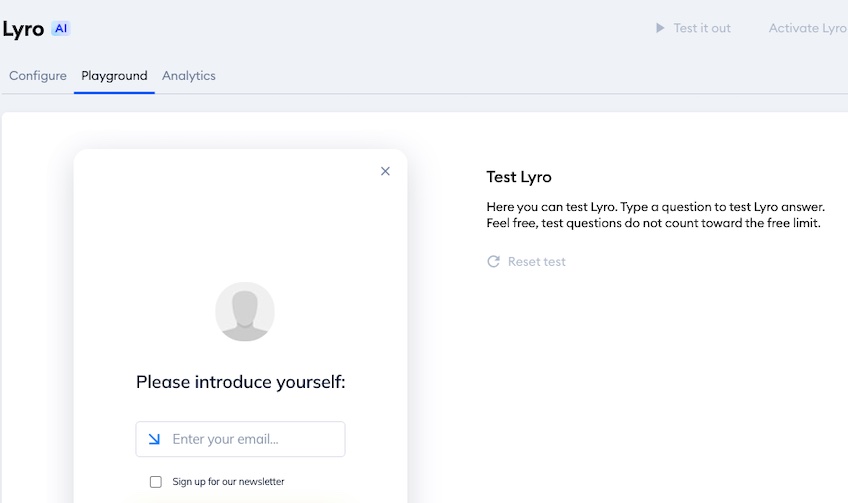848x503 pixels.
Task: Switch to the Playground tab
Action: click(114, 76)
